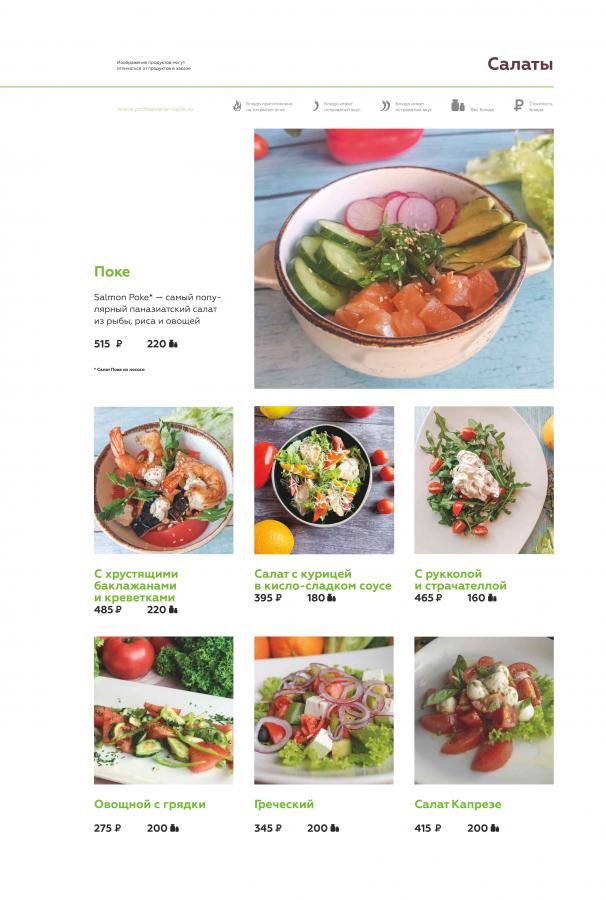Click the Салаты page heading
Image resolution: width=606 pixels, height=900 pixels.
click(x=520, y=64)
